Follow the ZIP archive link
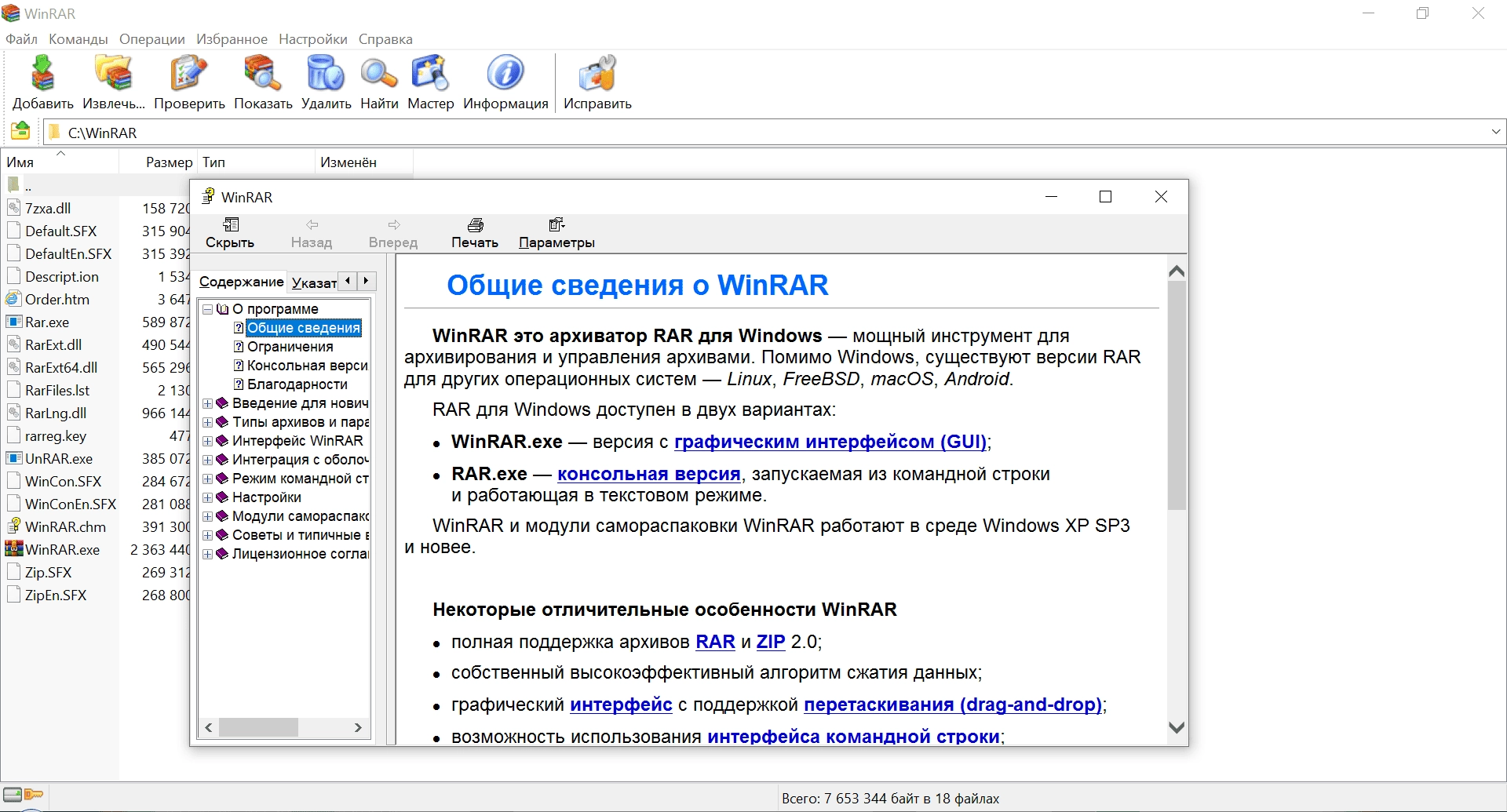Screen dimensions: 1507x812 coord(771,642)
